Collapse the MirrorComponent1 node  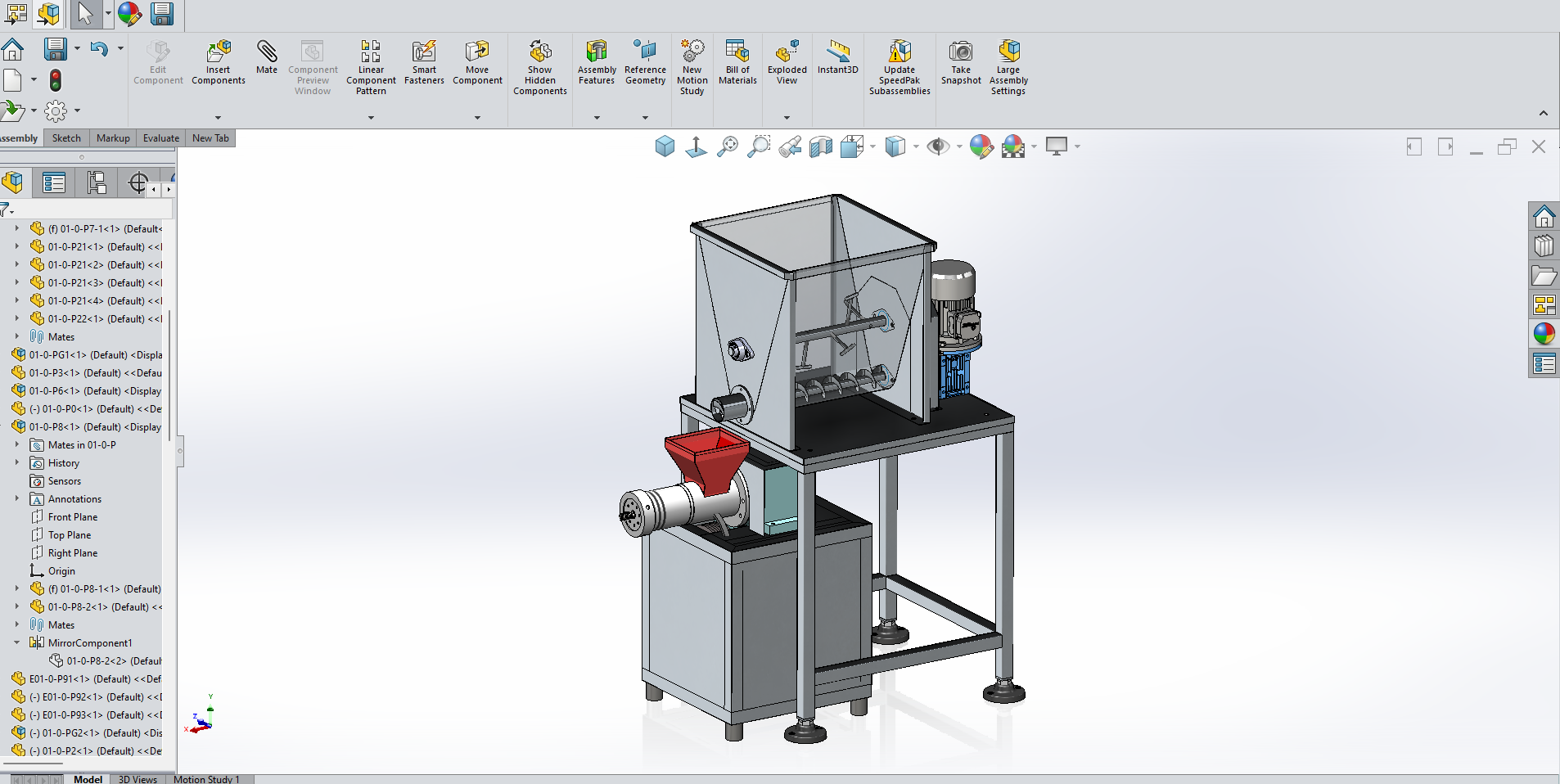16,642
